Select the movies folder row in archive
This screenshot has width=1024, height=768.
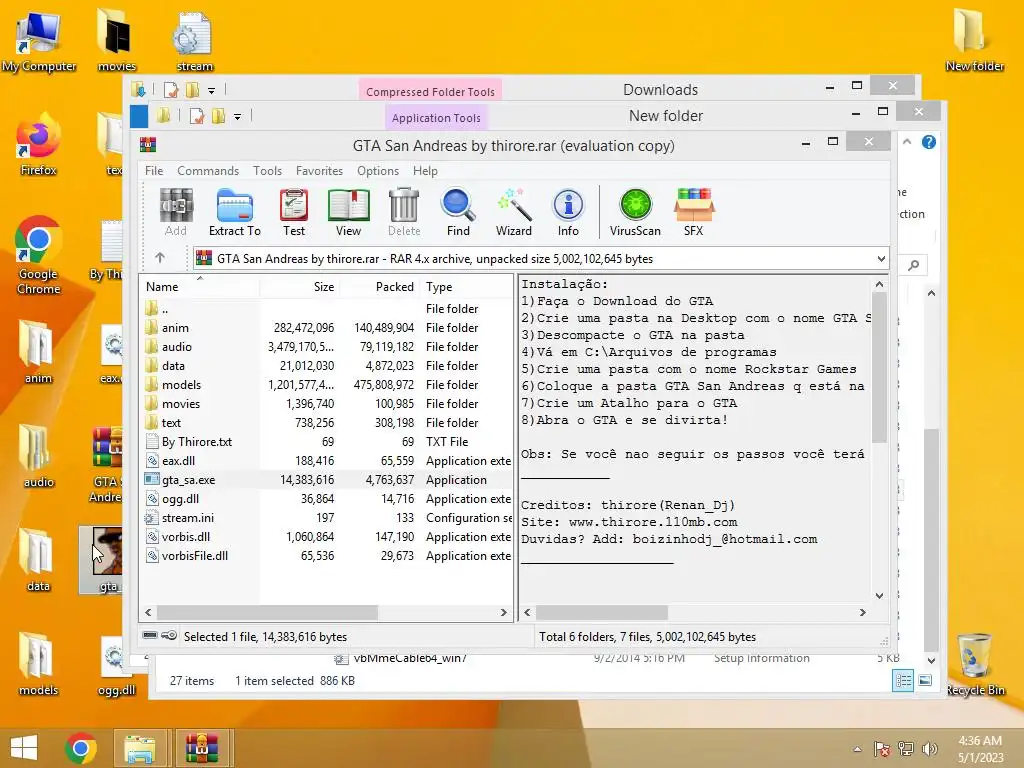coord(326,404)
